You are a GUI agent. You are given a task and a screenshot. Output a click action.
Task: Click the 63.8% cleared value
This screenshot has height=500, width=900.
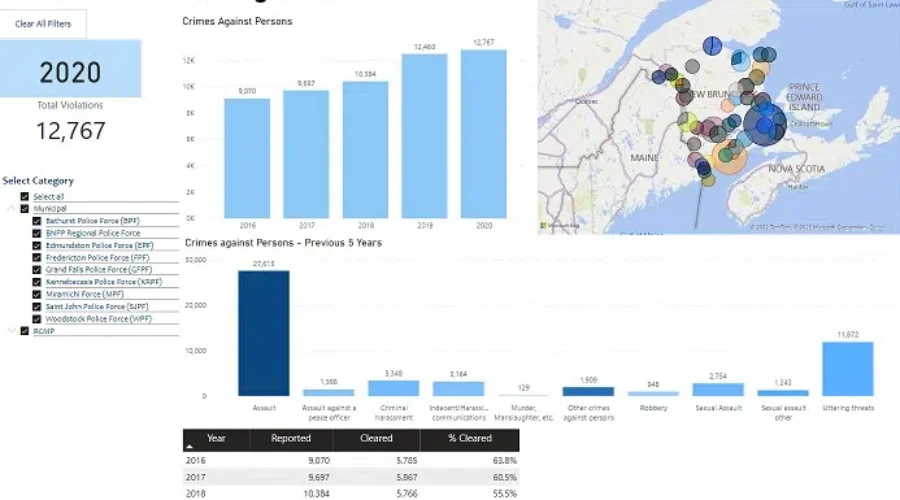pos(505,460)
